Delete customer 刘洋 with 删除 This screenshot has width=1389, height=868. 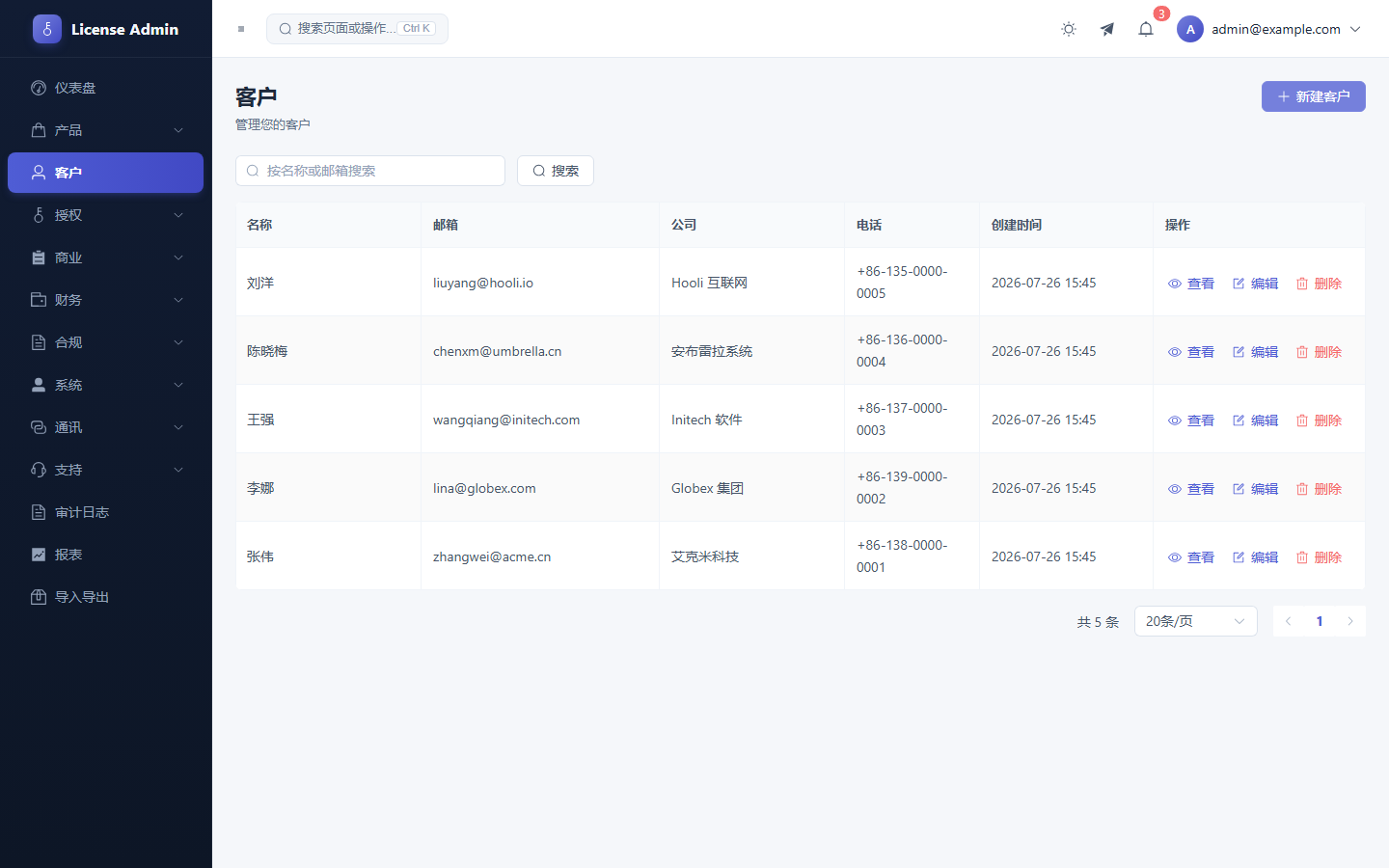[1319, 284]
